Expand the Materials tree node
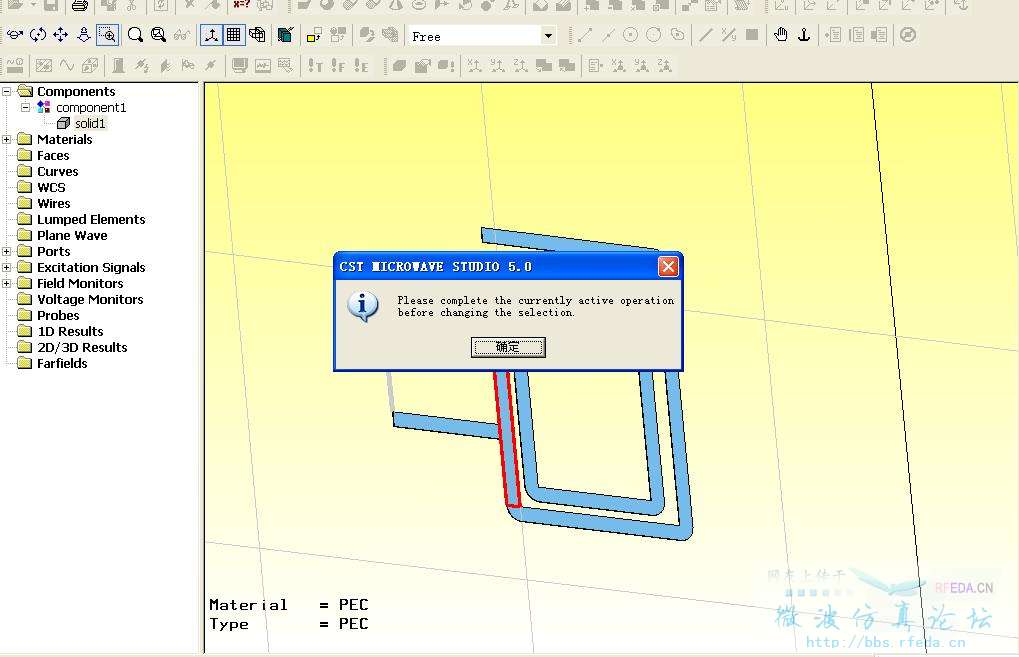The height and width of the screenshot is (657, 1019). tap(6, 139)
